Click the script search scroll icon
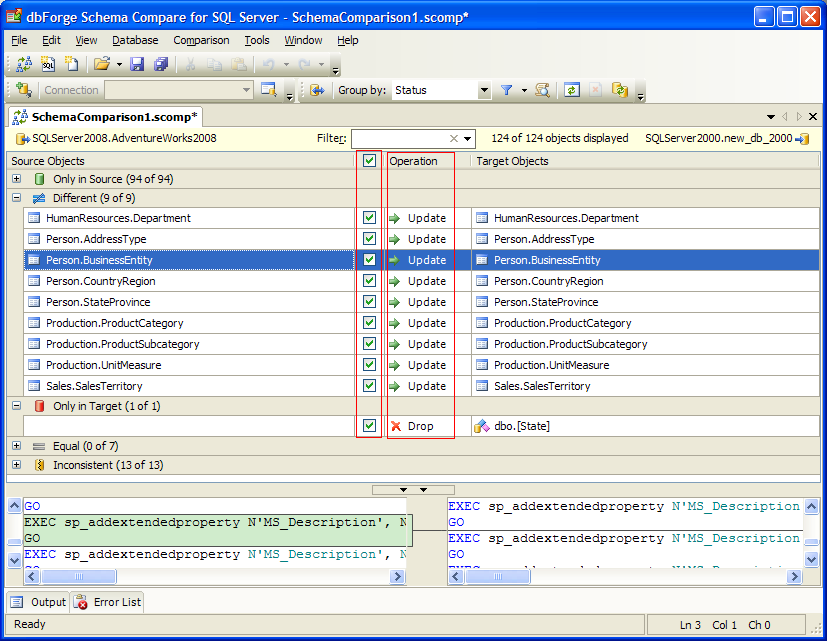827x641 pixels. coord(542,90)
